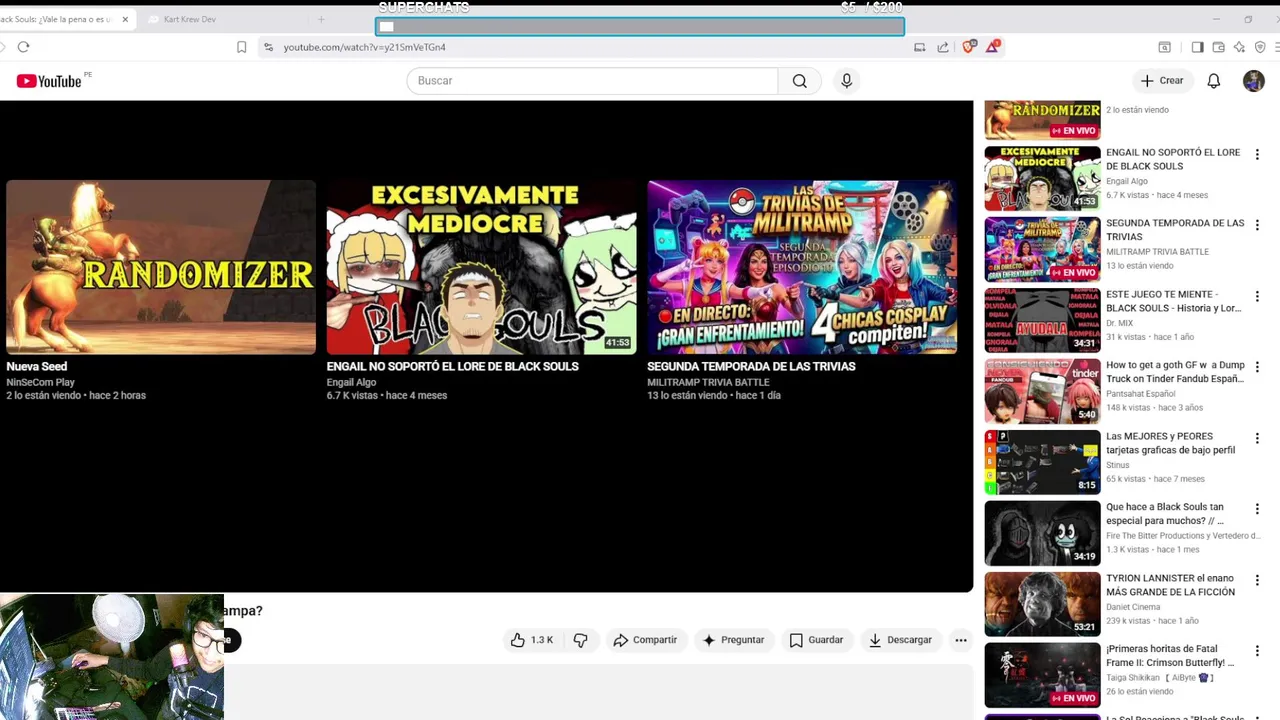Open the Leo AI sparkle icon
Image resolution: width=1280 pixels, height=720 pixels.
pyautogui.click(x=1239, y=47)
